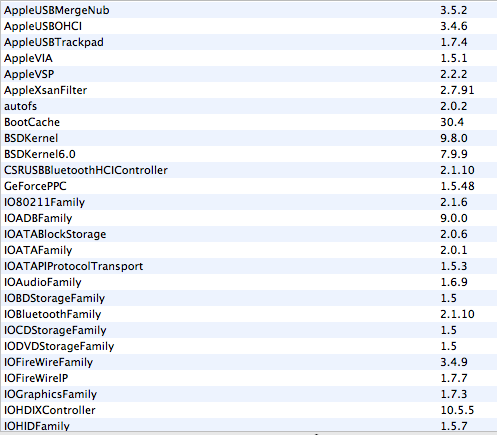
Task: Select the IOADBFamily row
Action: tap(248, 218)
